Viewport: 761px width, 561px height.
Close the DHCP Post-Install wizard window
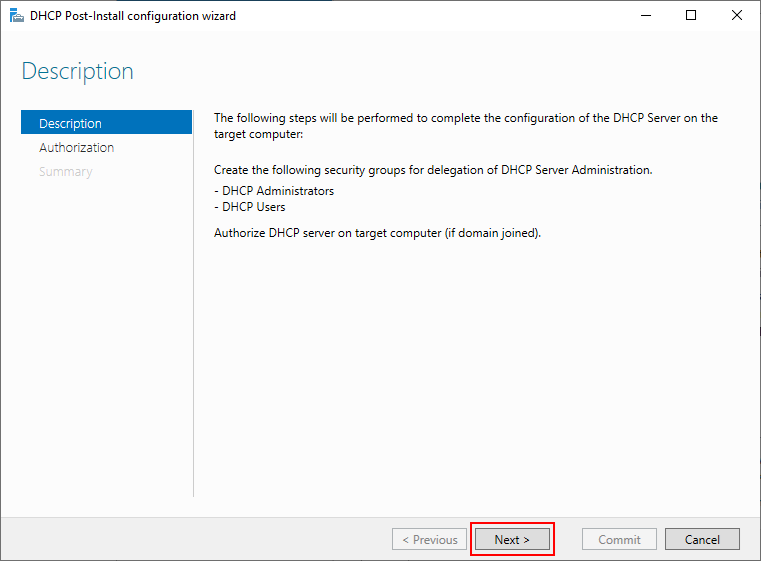(x=737, y=16)
